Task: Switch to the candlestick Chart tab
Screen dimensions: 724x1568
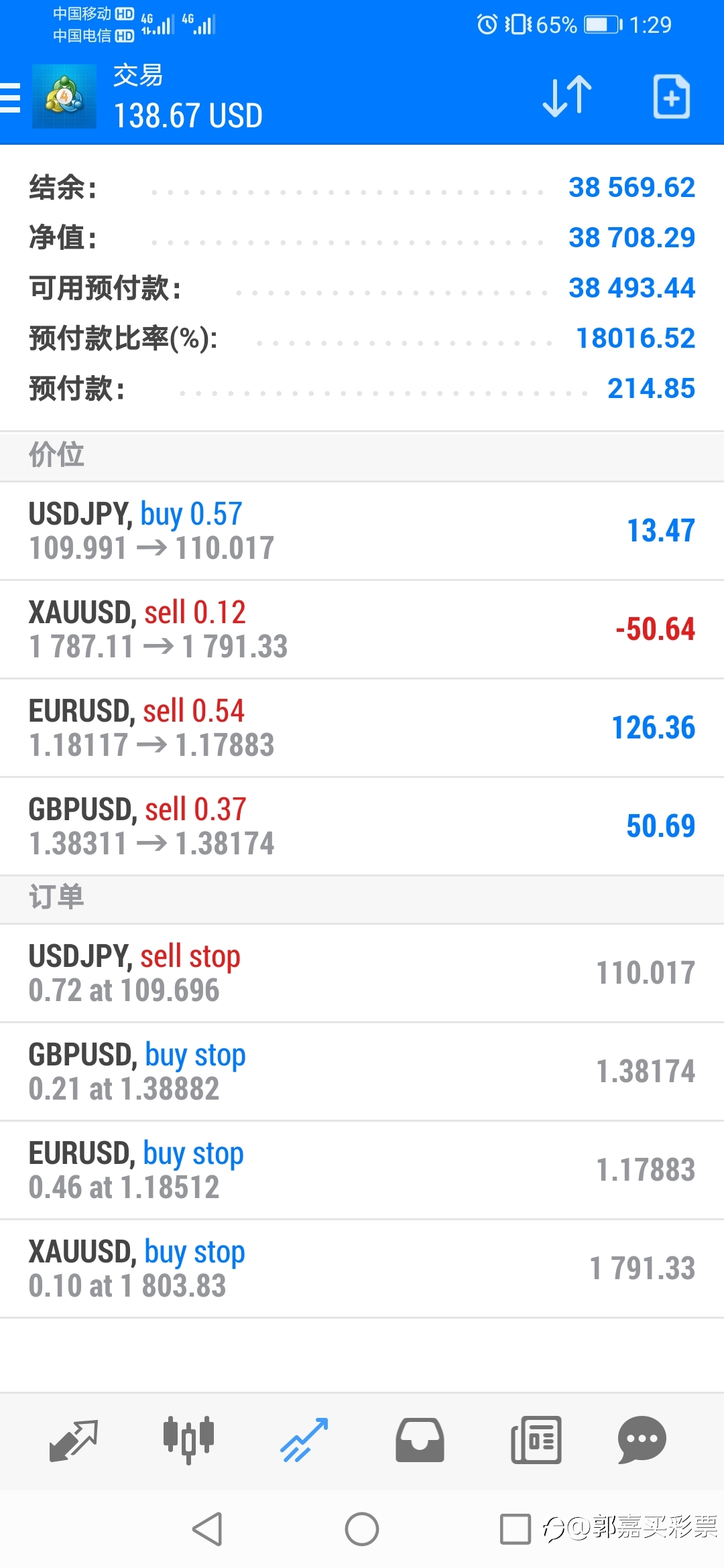Action: pyautogui.click(x=188, y=1440)
